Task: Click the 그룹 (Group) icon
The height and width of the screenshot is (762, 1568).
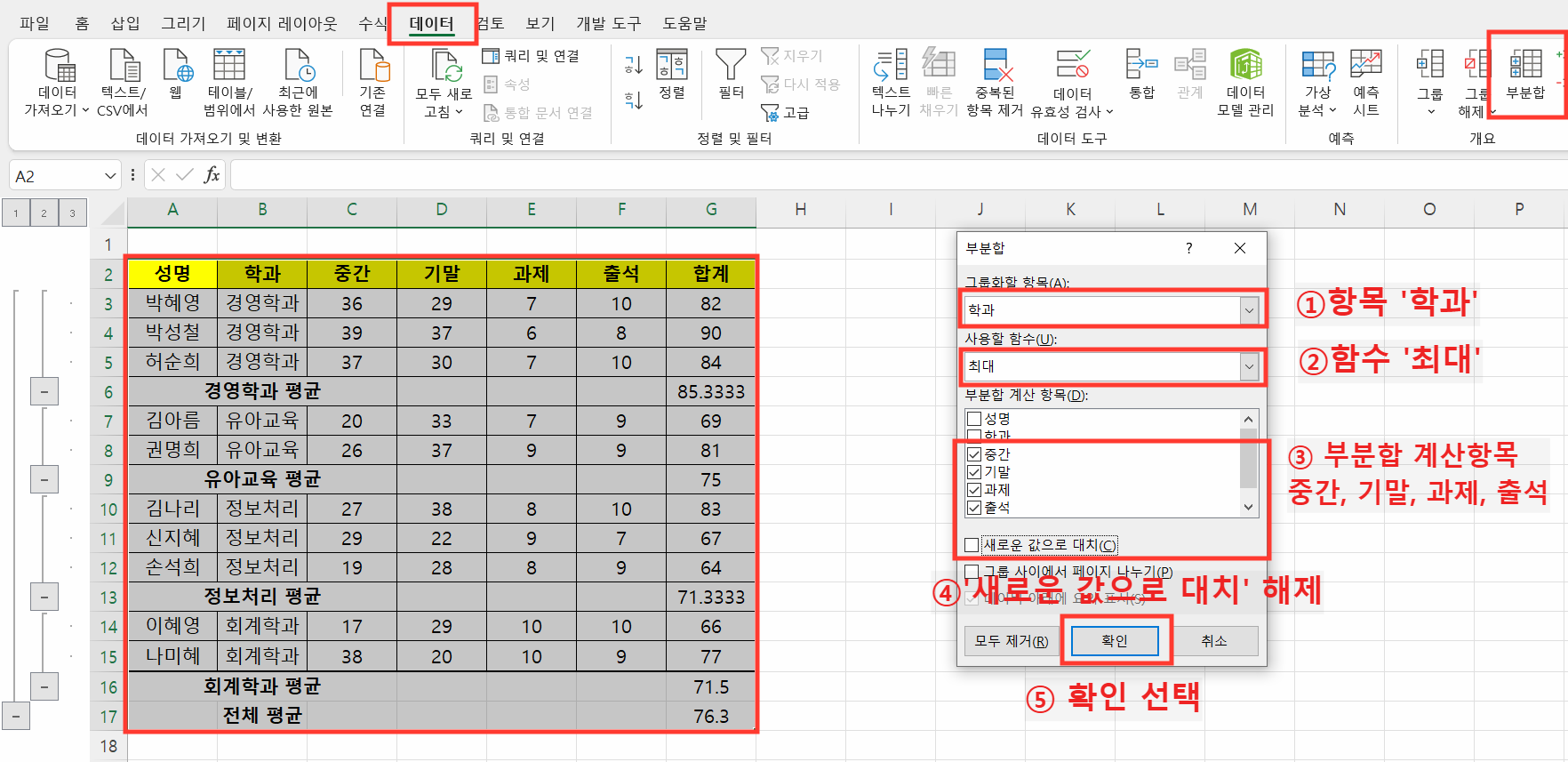Action: (x=1429, y=66)
